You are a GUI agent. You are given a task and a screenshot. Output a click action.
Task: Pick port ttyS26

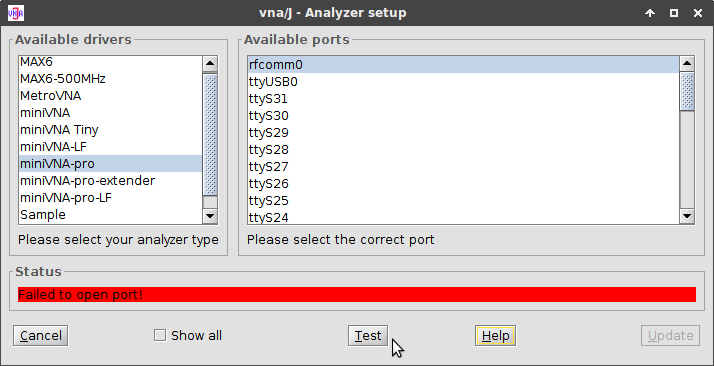click(x=464, y=183)
